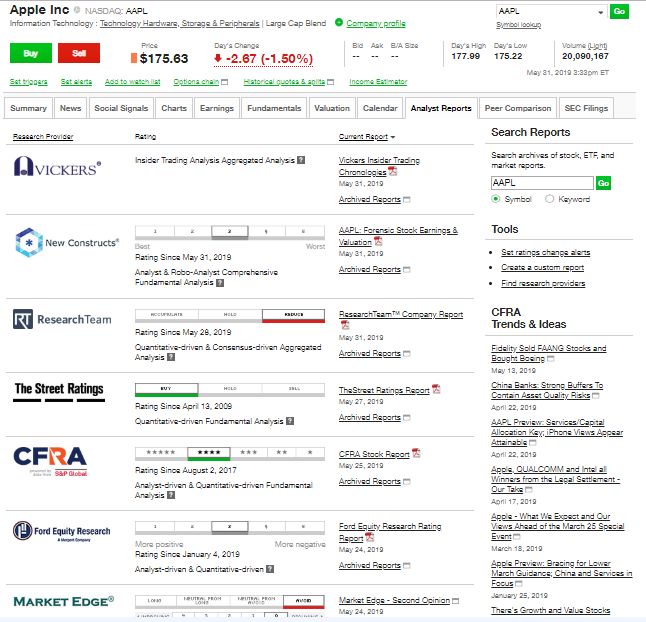The height and width of the screenshot is (622, 646).
Task: Click the Set ratings change alerts link
Action: 545,253
